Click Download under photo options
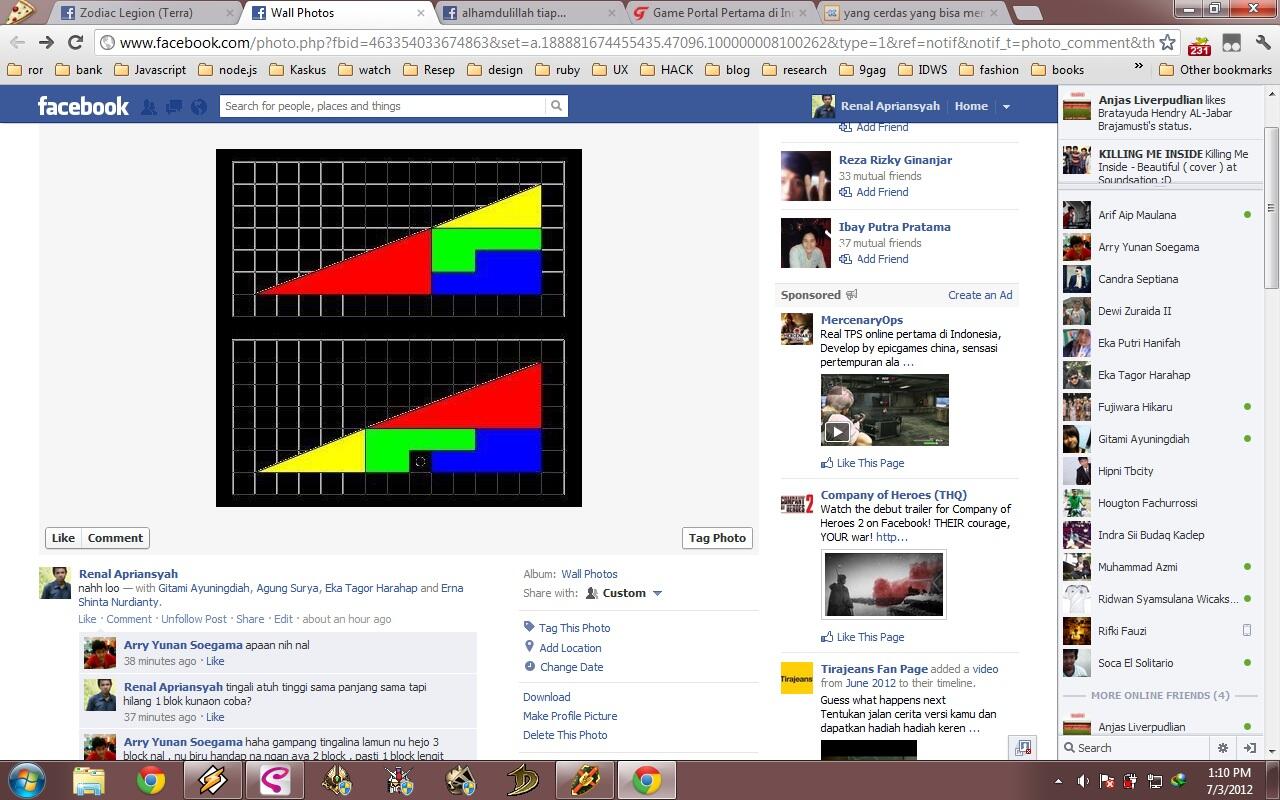Image resolution: width=1280 pixels, height=800 pixels. (546, 697)
